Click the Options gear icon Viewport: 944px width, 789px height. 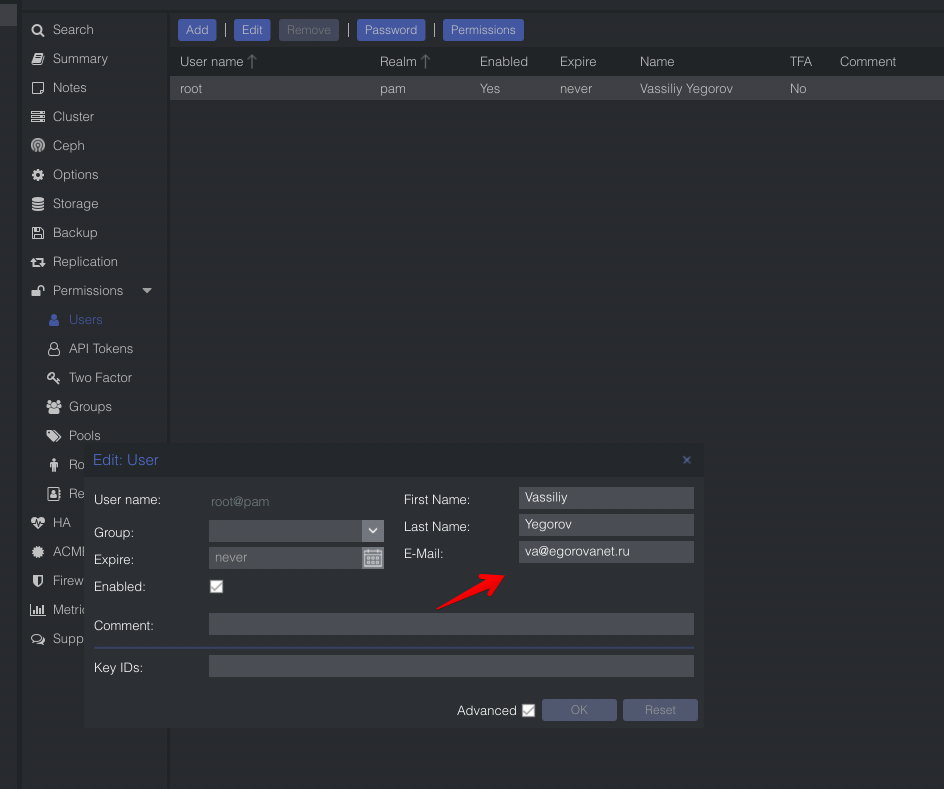38,175
